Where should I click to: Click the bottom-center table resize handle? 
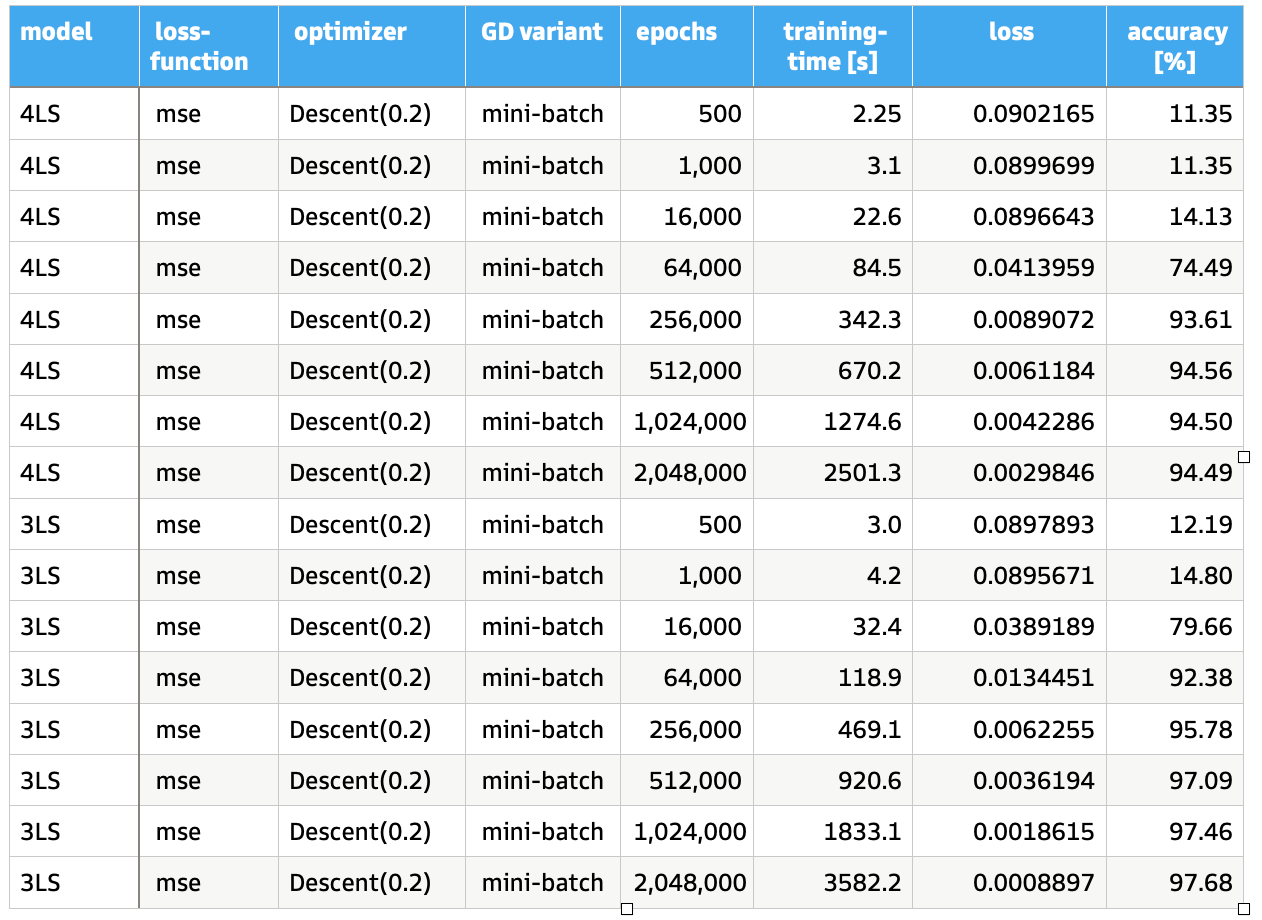(627, 909)
